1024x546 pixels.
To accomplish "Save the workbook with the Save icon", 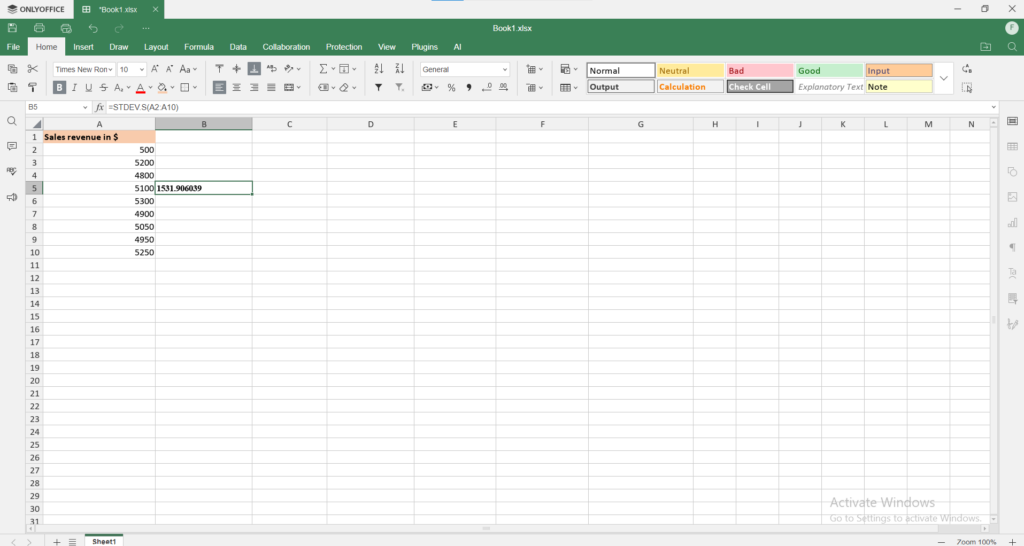I will tap(12, 28).
